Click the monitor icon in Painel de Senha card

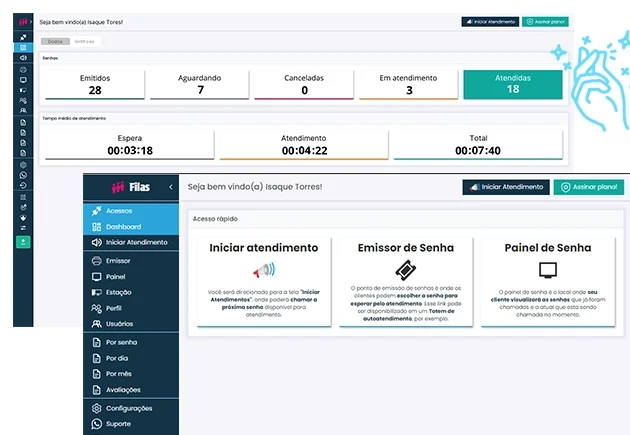(x=547, y=270)
